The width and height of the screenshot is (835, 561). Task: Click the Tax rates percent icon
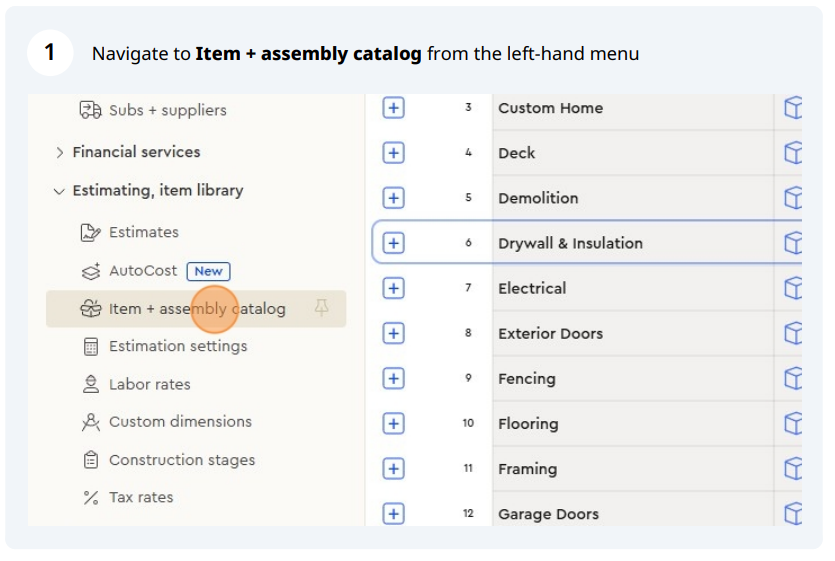point(91,498)
